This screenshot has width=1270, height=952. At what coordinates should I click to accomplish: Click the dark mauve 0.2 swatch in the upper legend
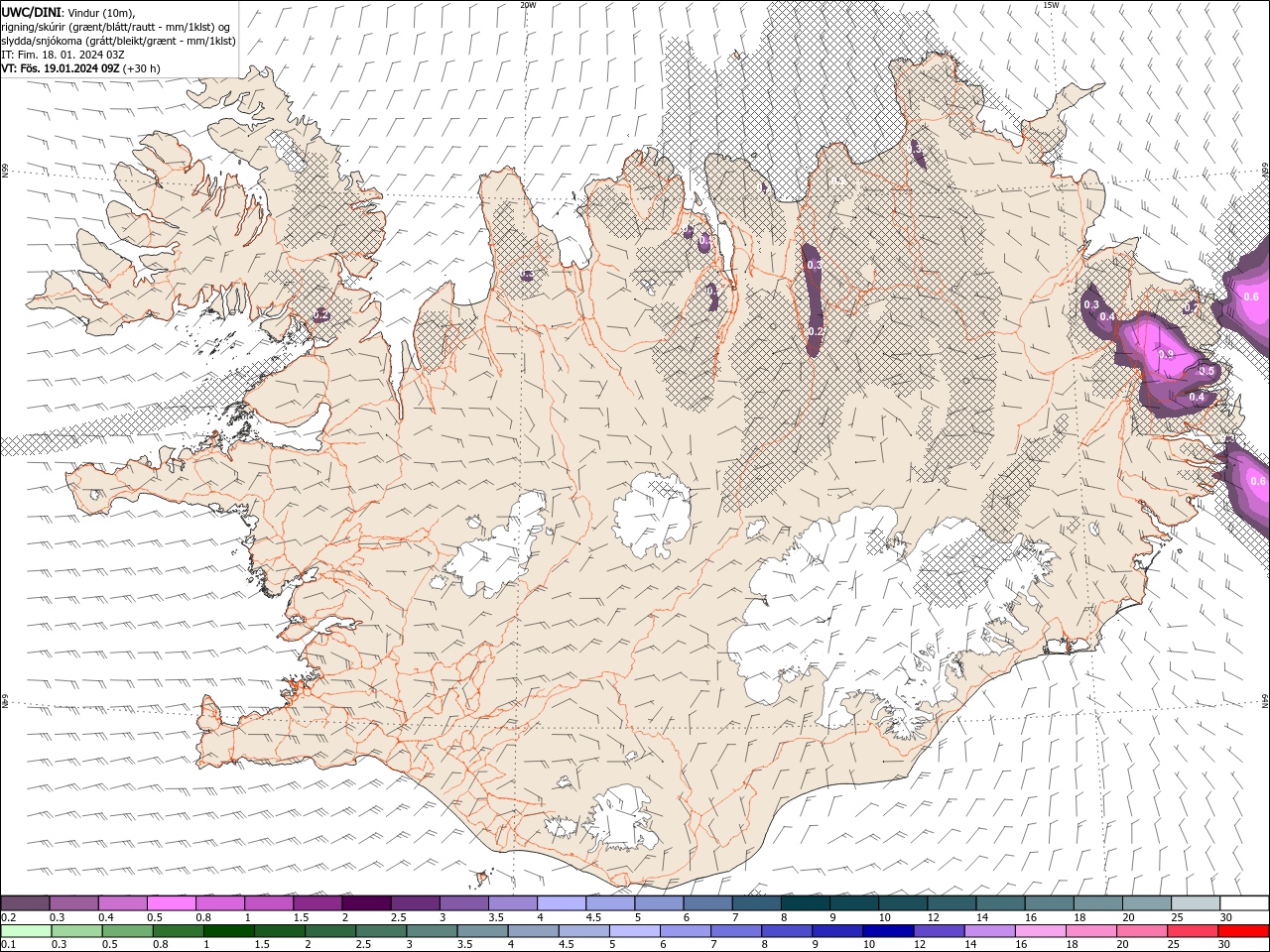coord(25,903)
